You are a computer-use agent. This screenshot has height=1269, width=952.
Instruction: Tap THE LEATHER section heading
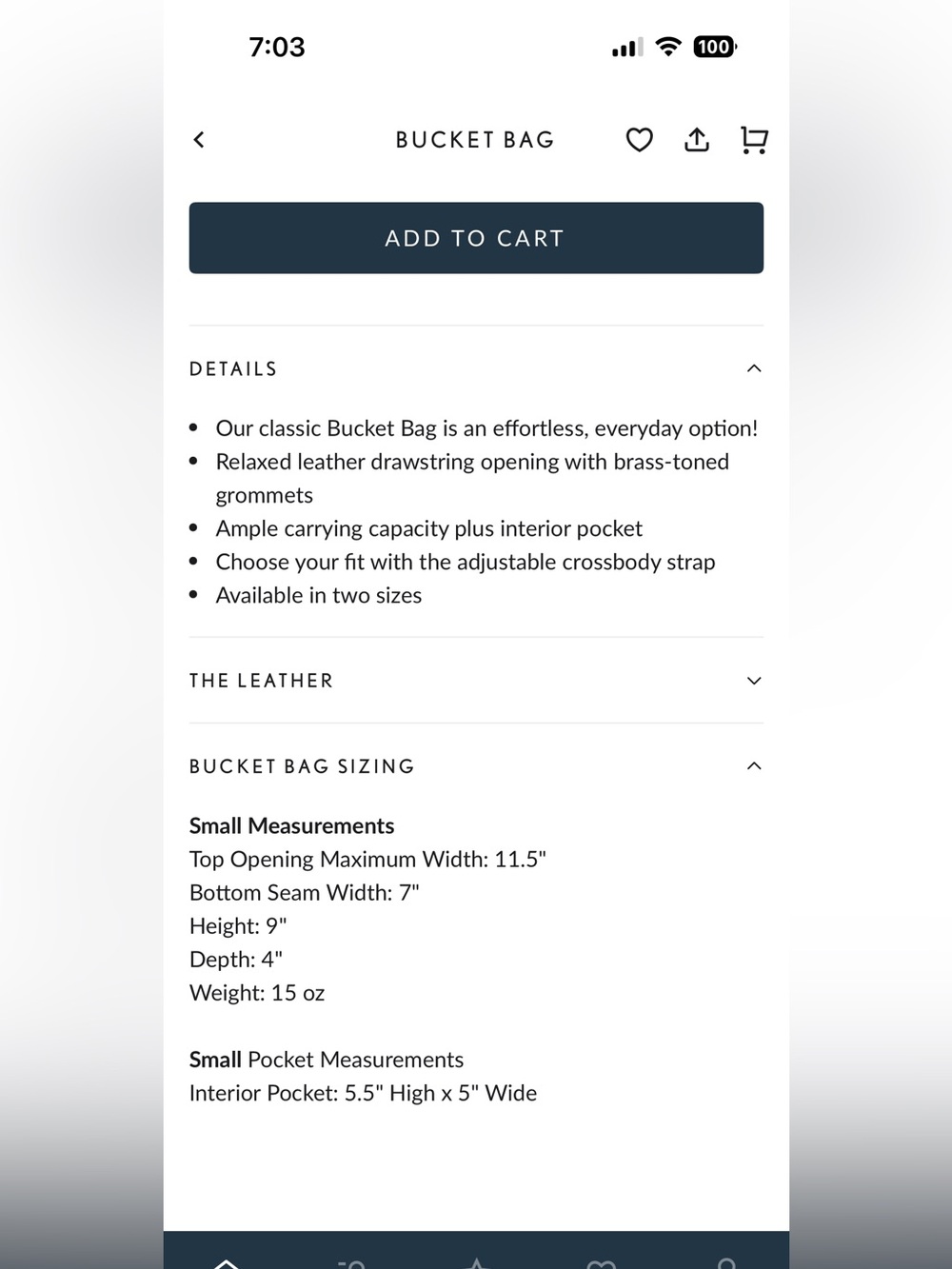(262, 681)
